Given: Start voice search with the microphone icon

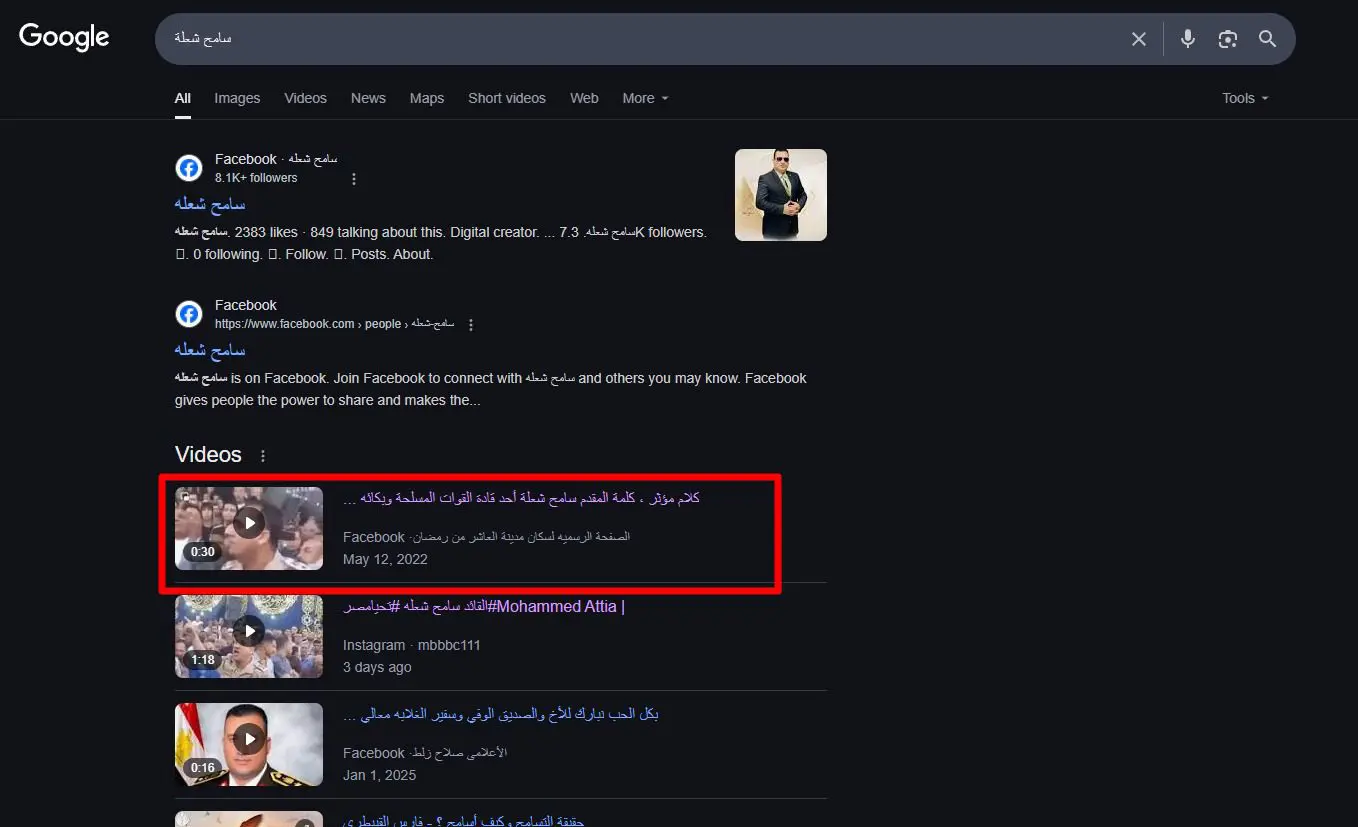Looking at the screenshot, I should 1187,39.
